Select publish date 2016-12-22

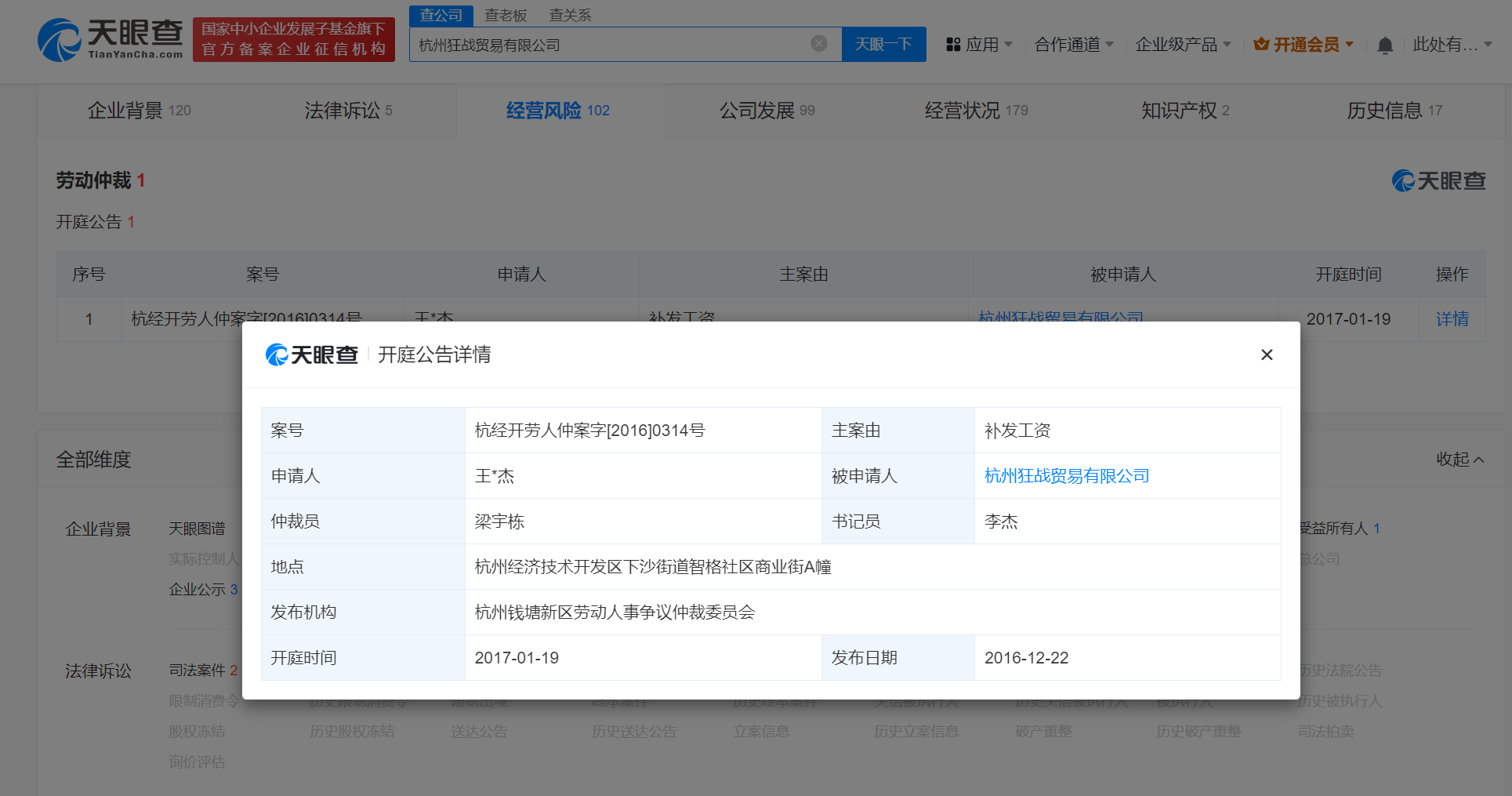1026,658
